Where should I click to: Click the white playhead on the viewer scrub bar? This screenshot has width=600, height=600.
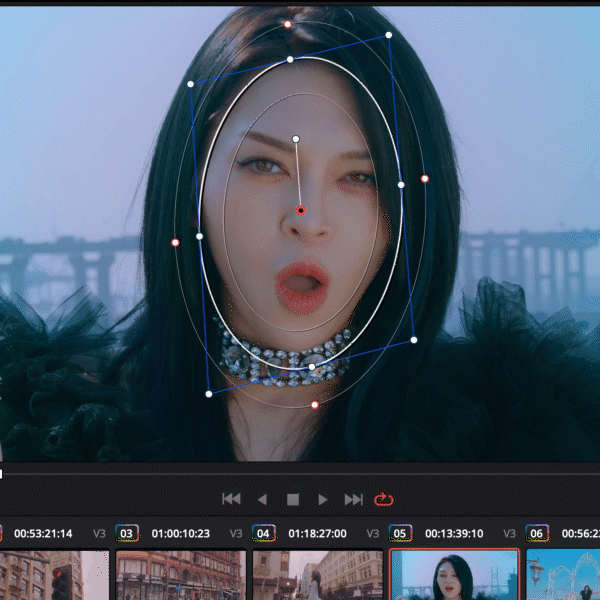tap(1, 474)
